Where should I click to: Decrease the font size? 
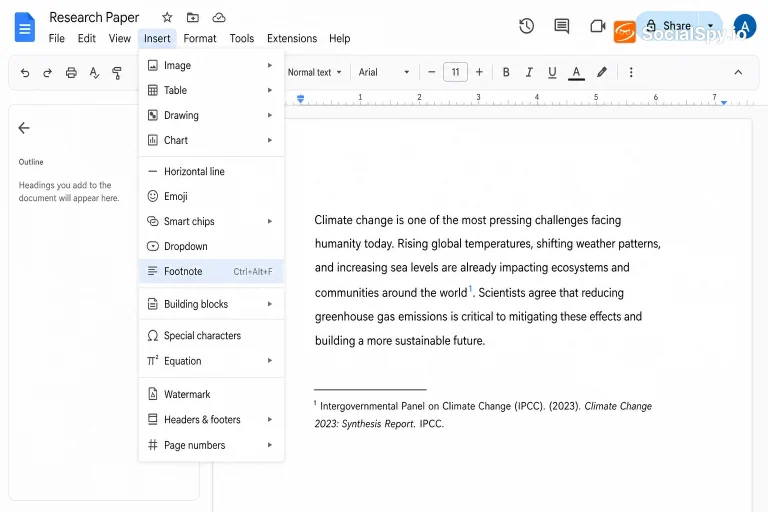pyautogui.click(x=432, y=73)
